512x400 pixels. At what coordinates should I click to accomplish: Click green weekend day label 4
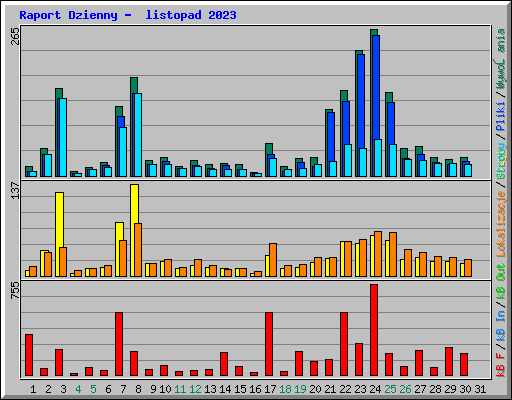click(78, 389)
